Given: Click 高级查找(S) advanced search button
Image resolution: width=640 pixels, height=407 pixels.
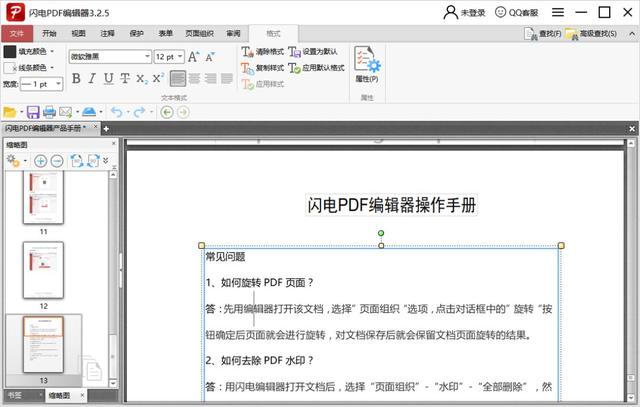Looking at the screenshot, I should 591,34.
